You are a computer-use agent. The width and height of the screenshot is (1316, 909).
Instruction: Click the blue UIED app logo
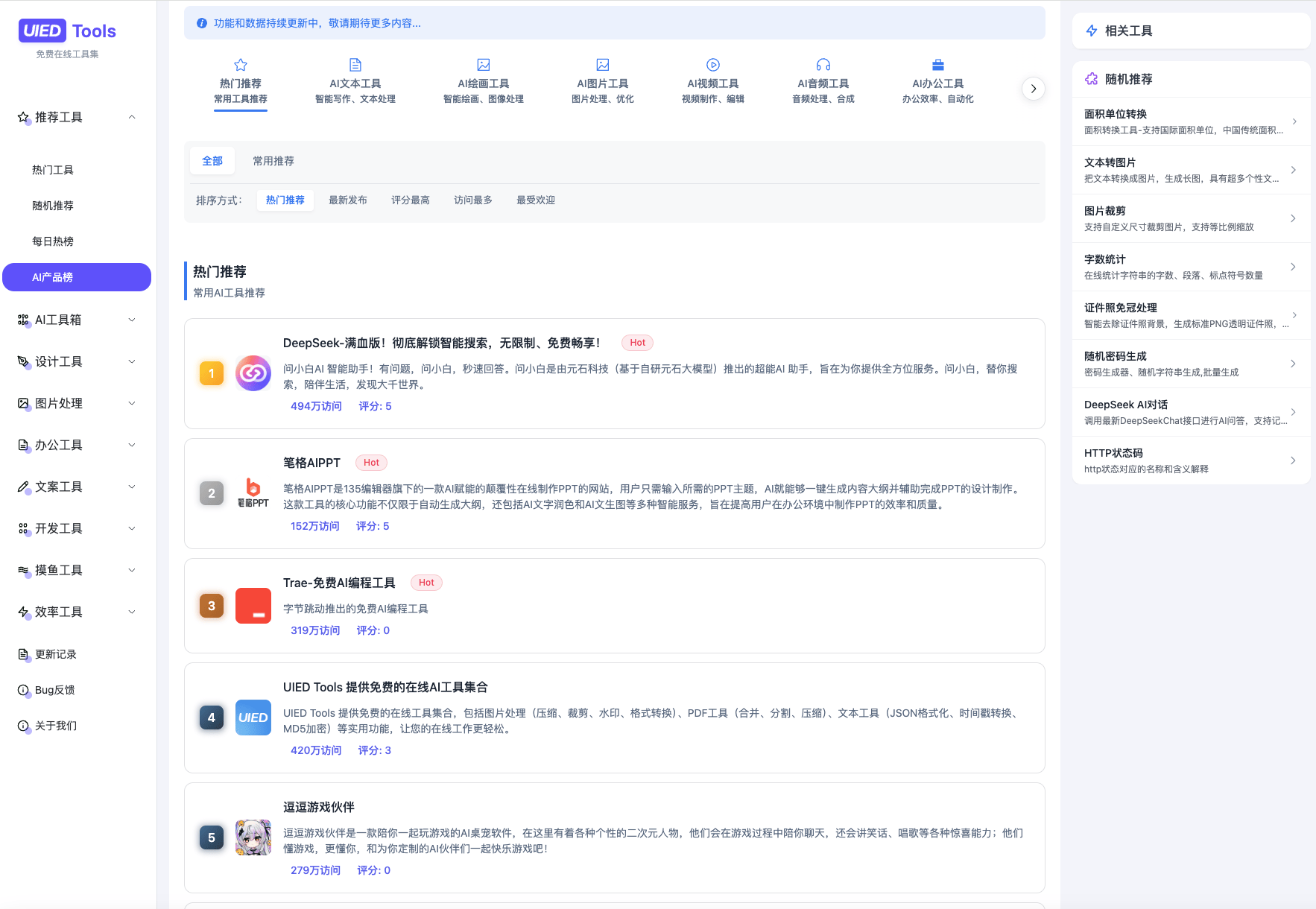[x=253, y=718]
